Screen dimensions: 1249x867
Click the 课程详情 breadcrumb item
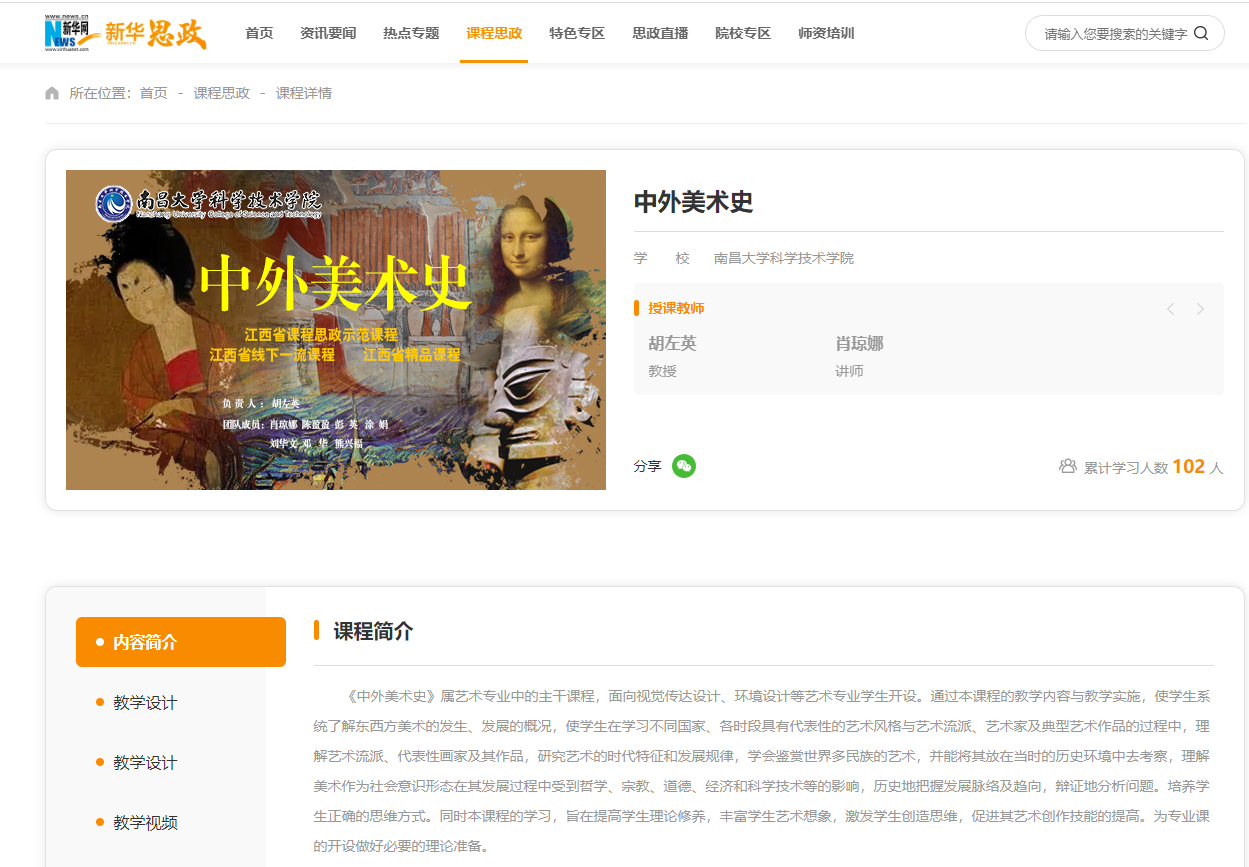click(304, 93)
